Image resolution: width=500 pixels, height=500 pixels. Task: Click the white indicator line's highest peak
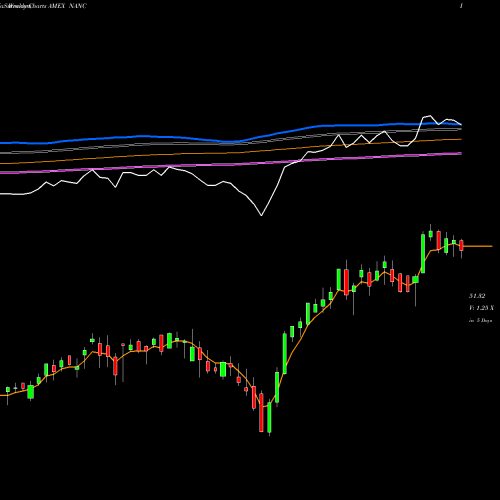click(431, 116)
